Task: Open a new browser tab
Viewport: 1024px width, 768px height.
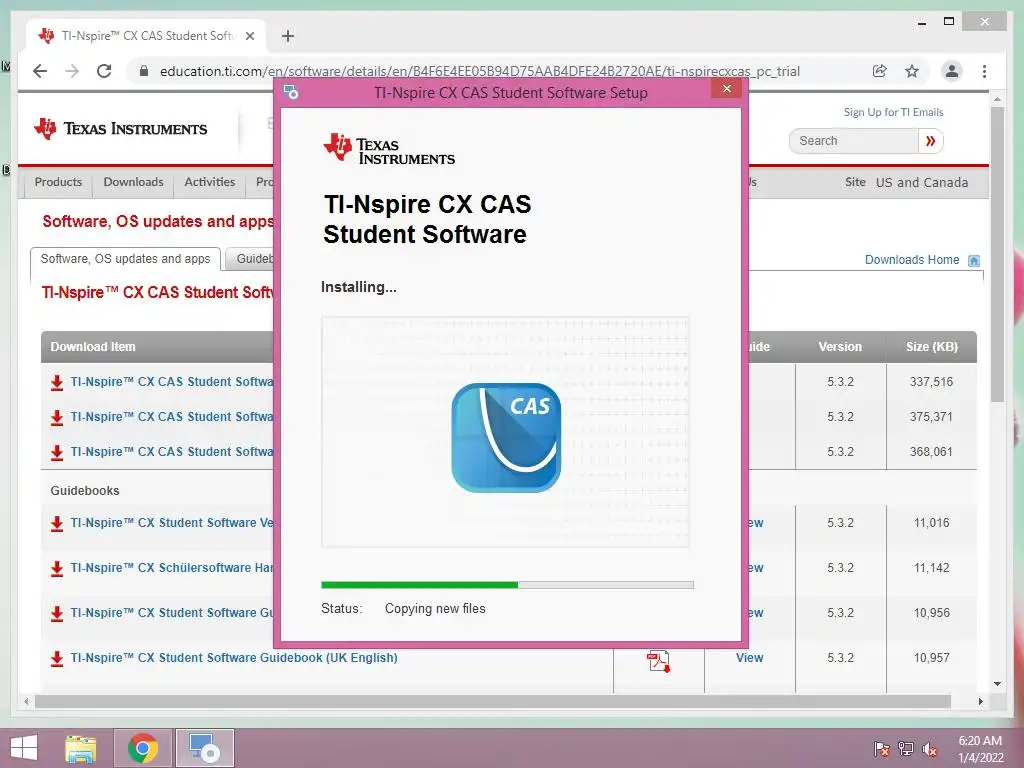Action: pos(287,36)
